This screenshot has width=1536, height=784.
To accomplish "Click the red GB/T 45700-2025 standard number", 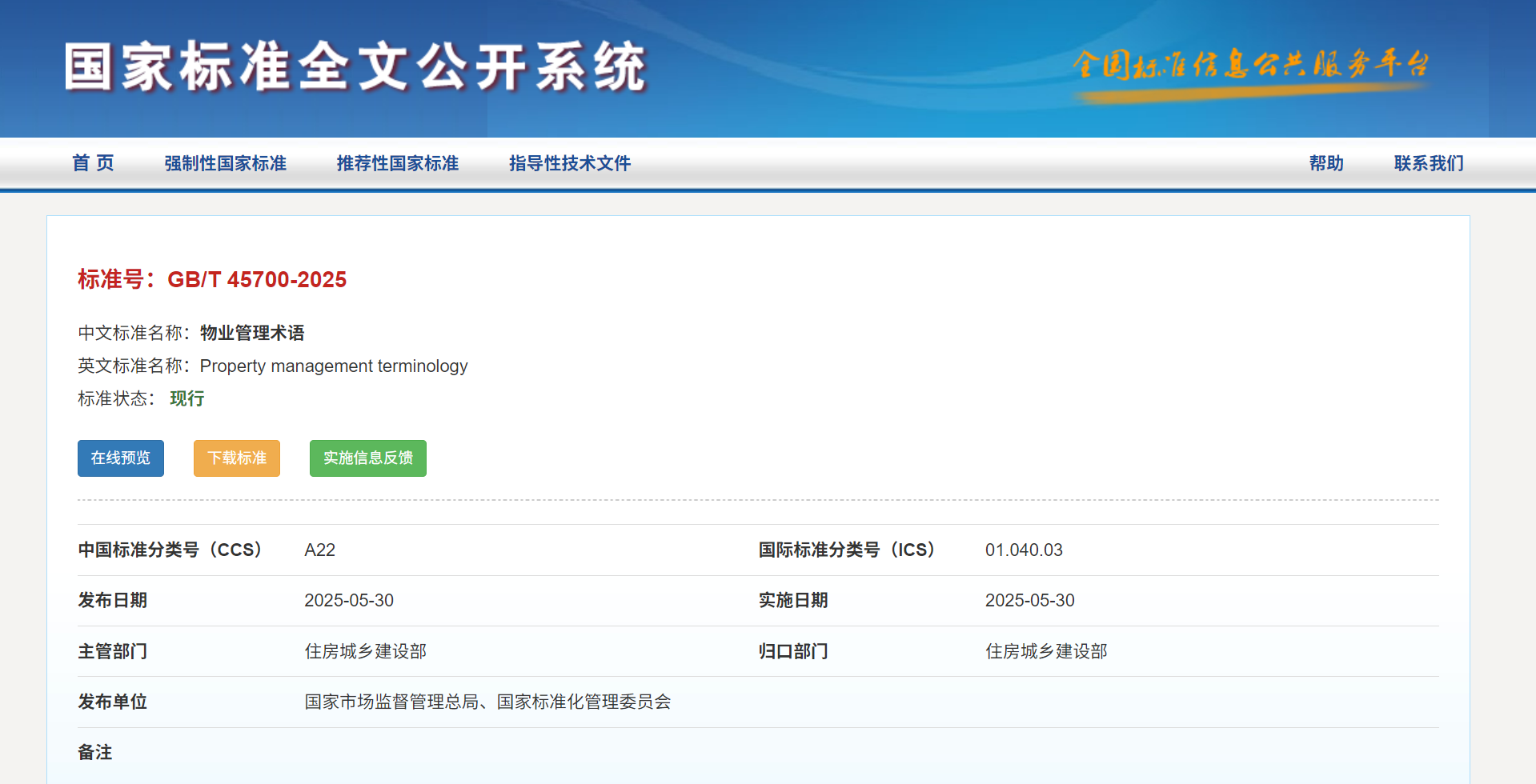I will tap(256, 279).
